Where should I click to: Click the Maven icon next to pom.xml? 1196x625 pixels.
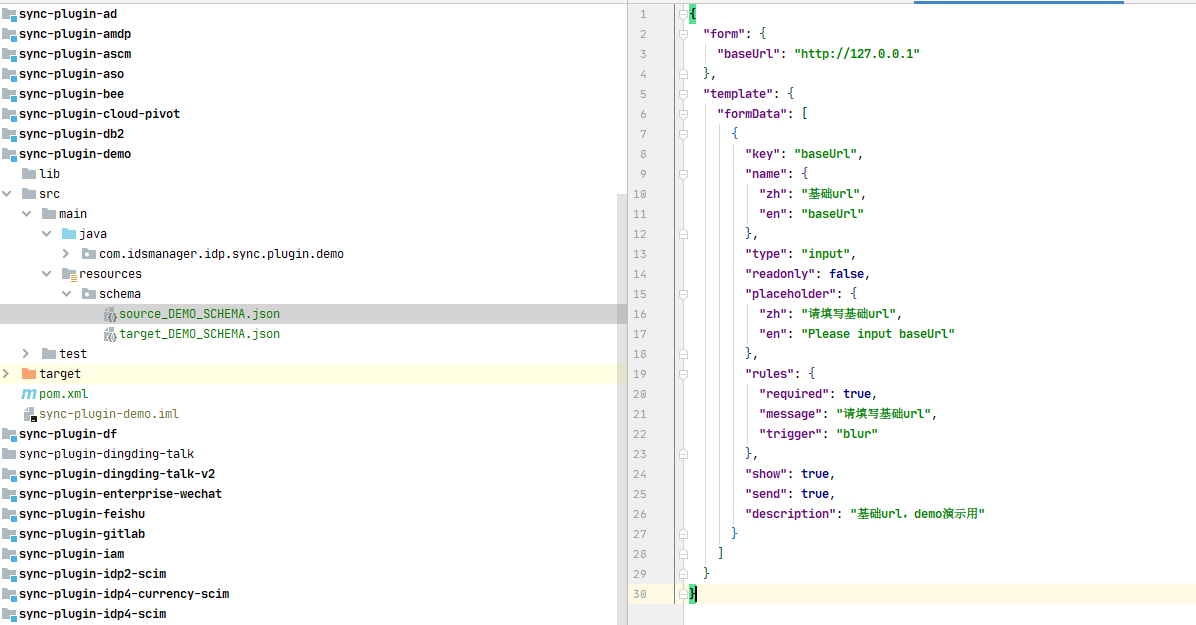(x=29, y=394)
